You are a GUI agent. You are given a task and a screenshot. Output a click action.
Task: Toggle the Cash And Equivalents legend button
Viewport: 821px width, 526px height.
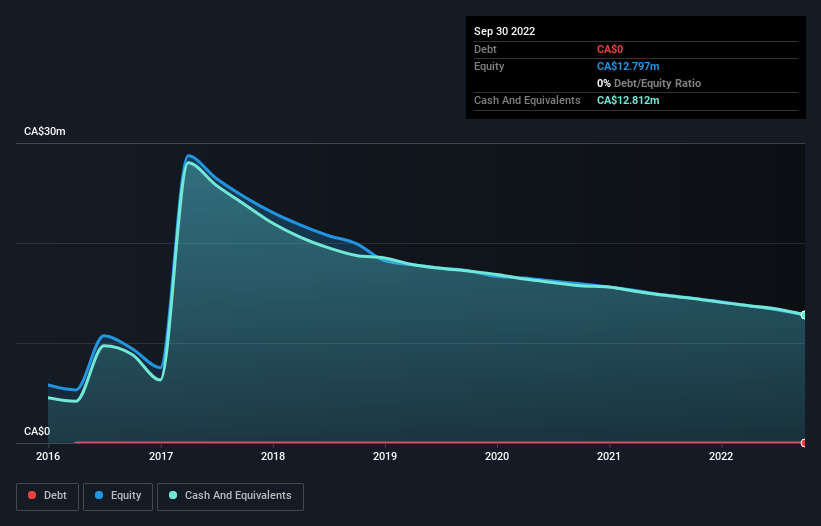[230, 496]
